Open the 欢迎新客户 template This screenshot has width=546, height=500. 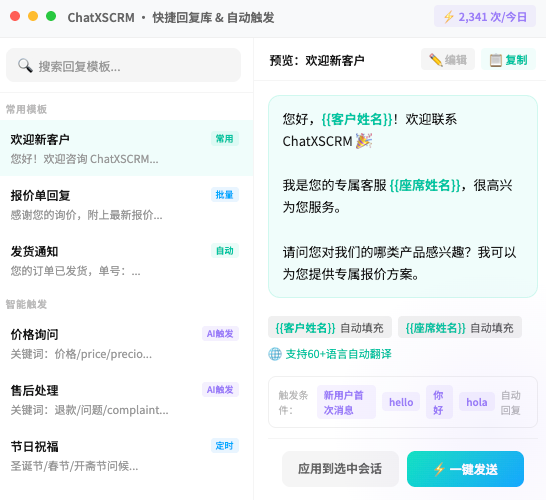(126, 148)
